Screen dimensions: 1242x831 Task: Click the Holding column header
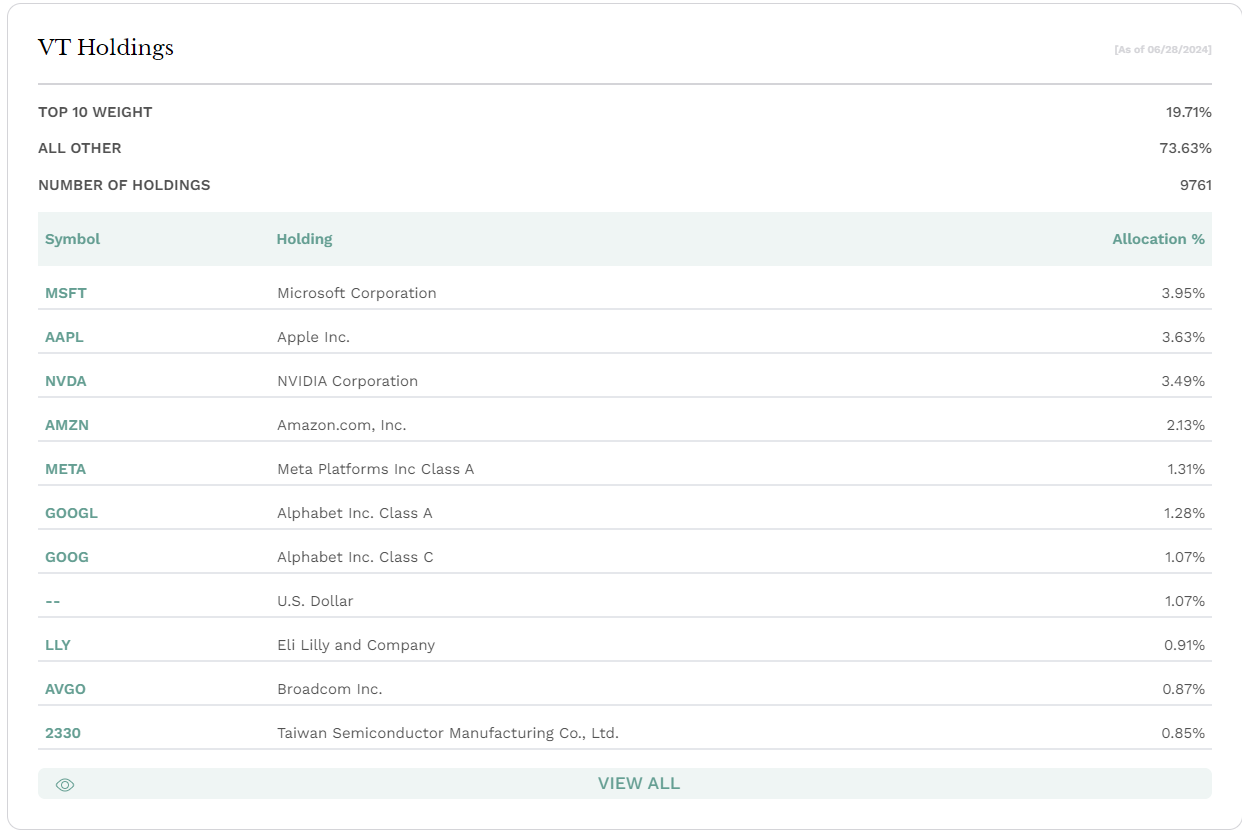click(x=305, y=239)
